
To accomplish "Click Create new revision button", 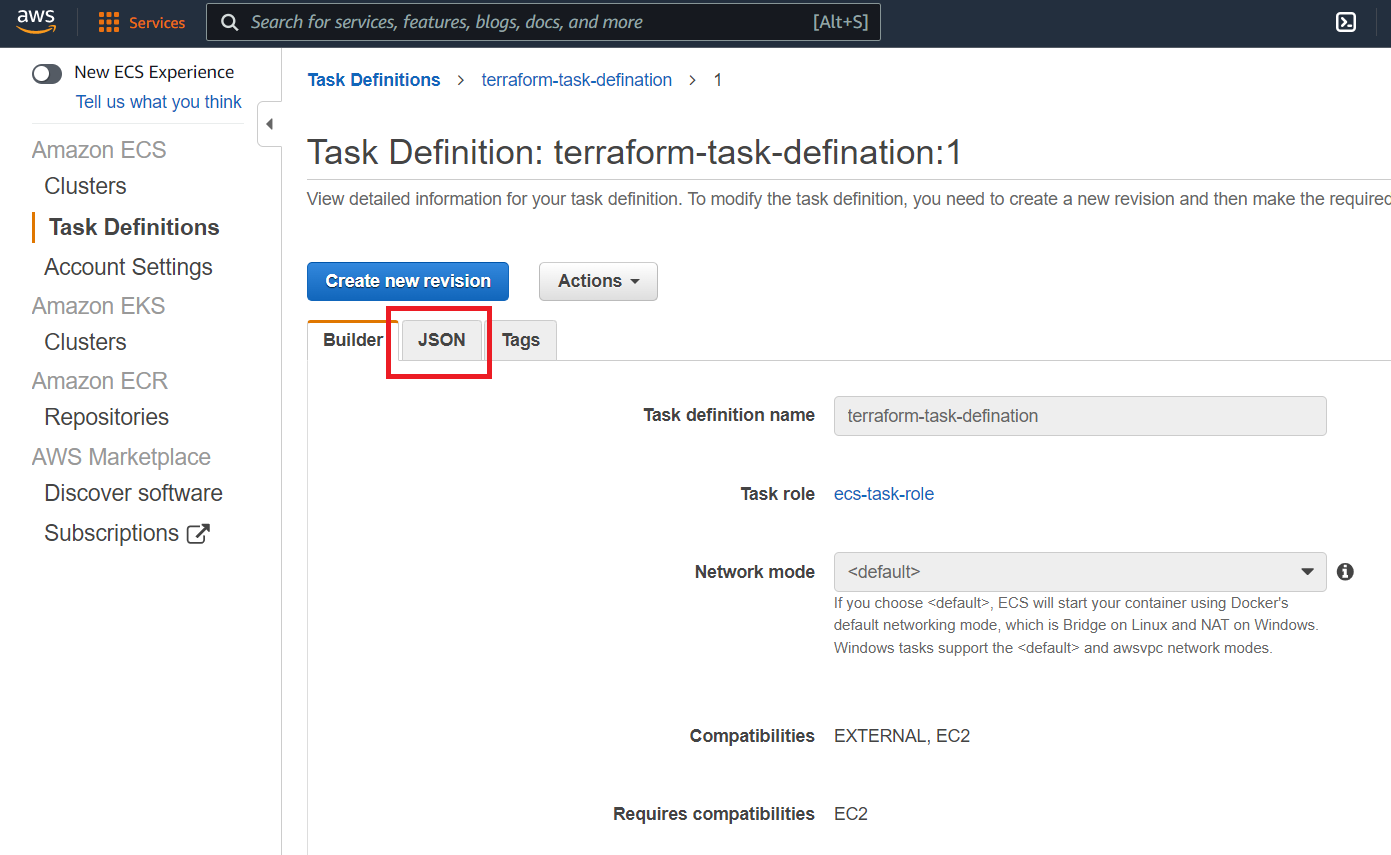I will 408,281.
